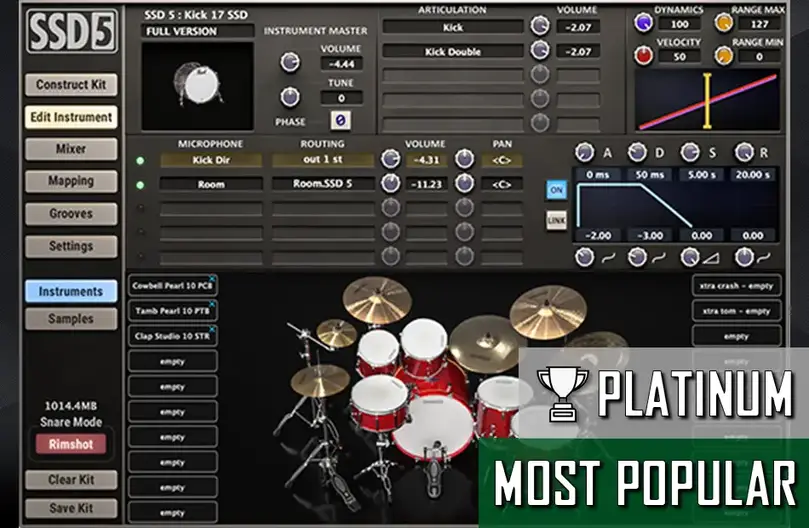Click the kick drum preview thumbnail
Screen dimensions: 809x528
tap(198, 86)
